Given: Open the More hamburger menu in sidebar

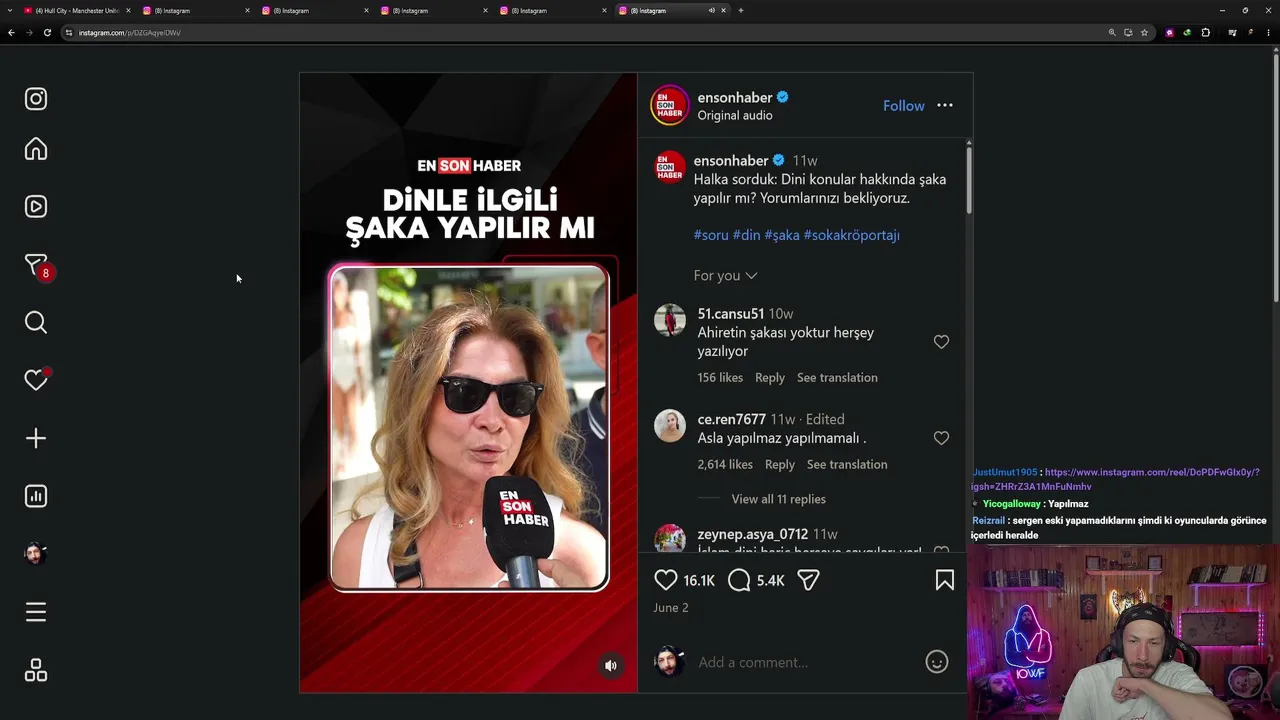Looking at the screenshot, I should (x=36, y=612).
